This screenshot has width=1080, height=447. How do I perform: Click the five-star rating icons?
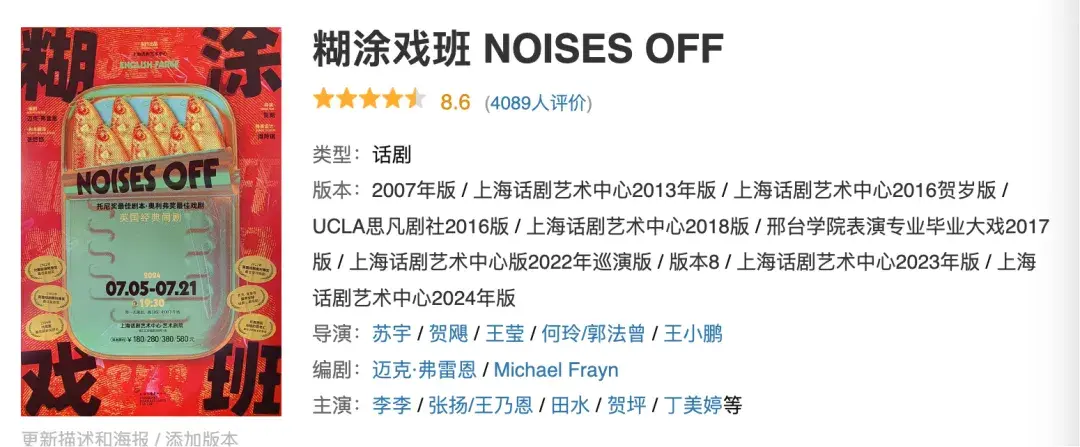point(369,100)
